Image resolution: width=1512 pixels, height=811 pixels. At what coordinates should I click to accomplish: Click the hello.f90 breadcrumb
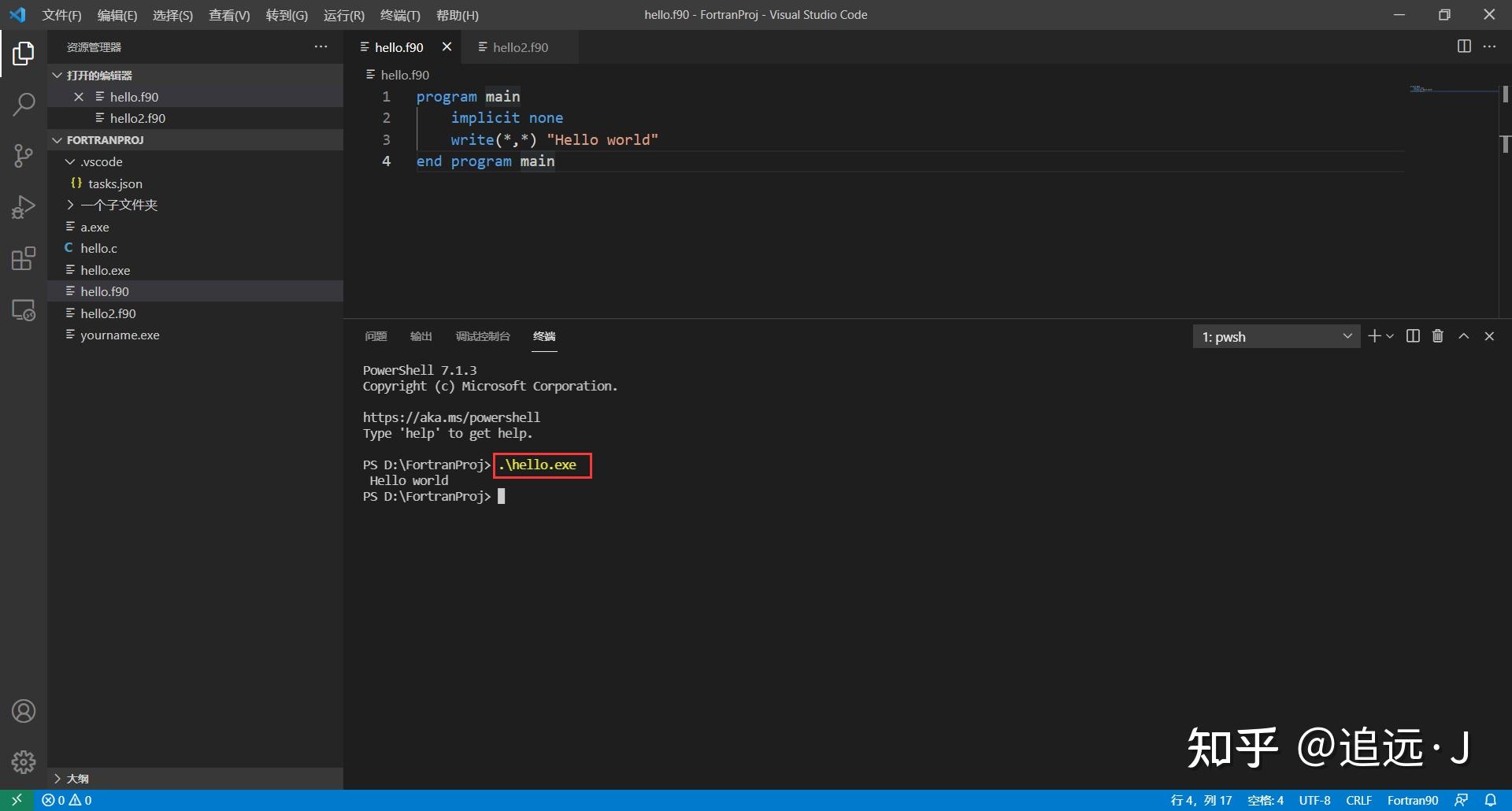[398, 75]
